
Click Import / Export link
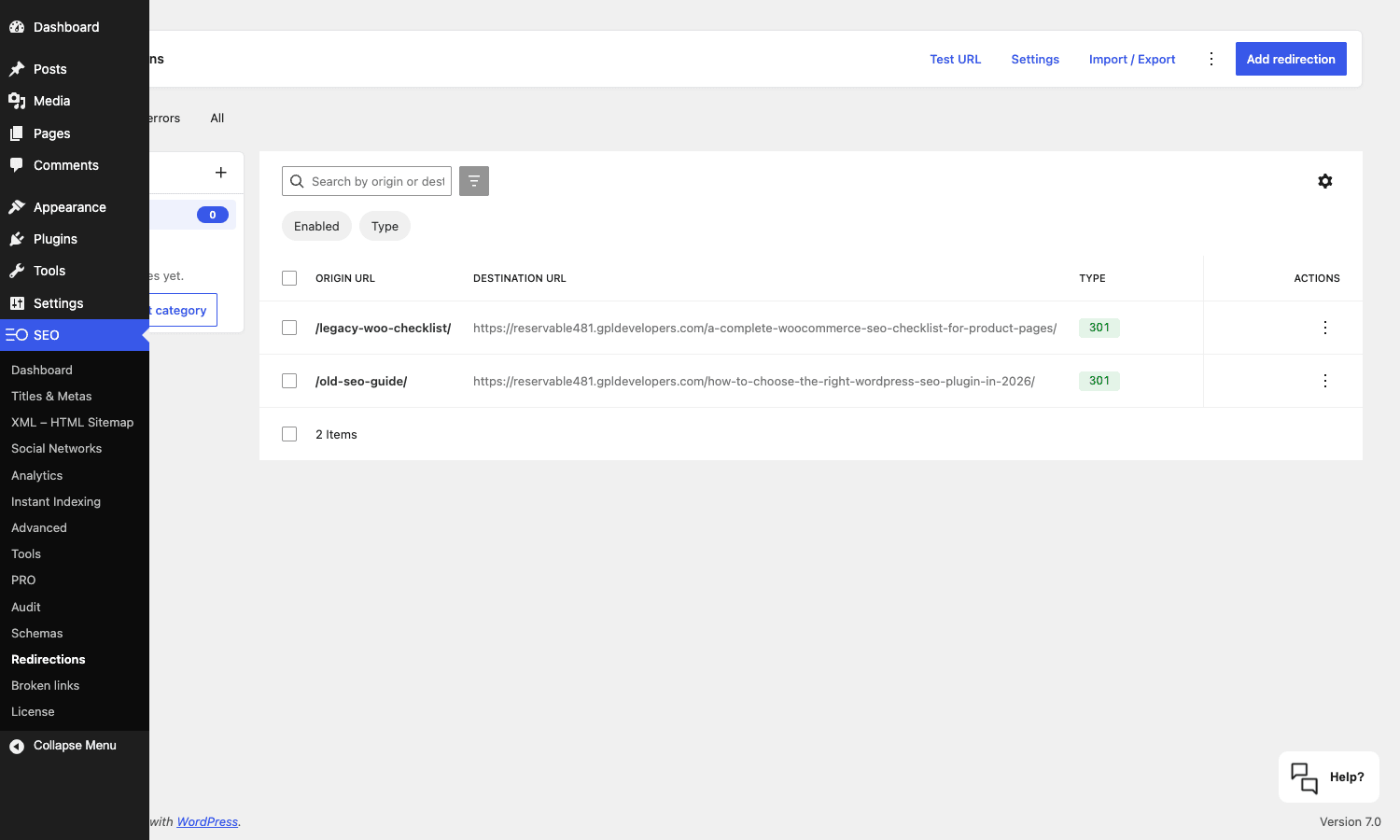[x=1132, y=59]
